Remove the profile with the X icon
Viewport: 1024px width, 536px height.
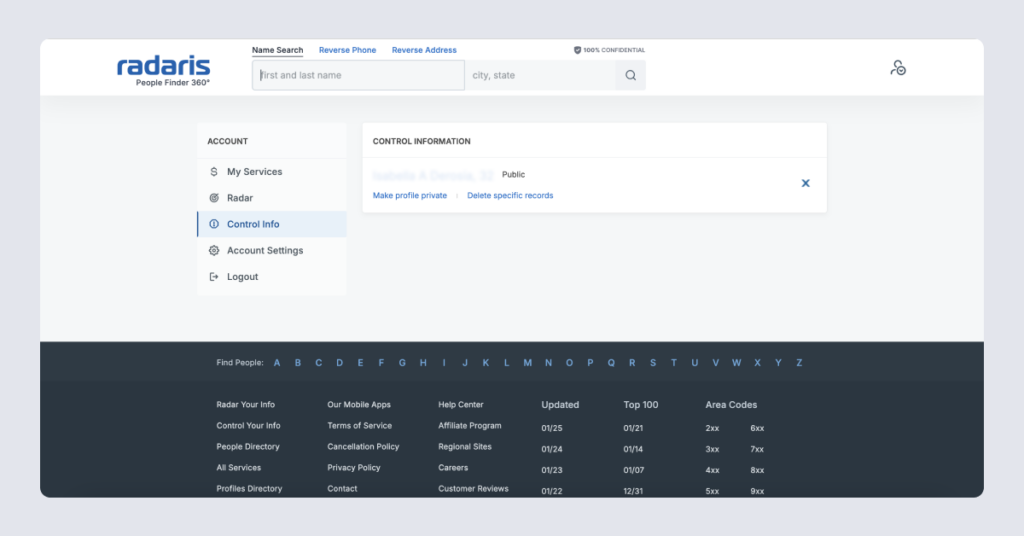click(x=805, y=183)
